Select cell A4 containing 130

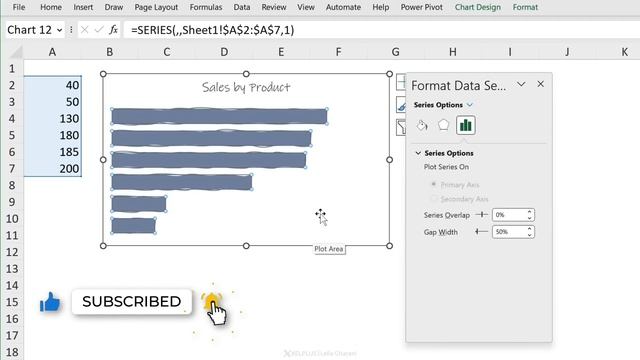pos(53,118)
